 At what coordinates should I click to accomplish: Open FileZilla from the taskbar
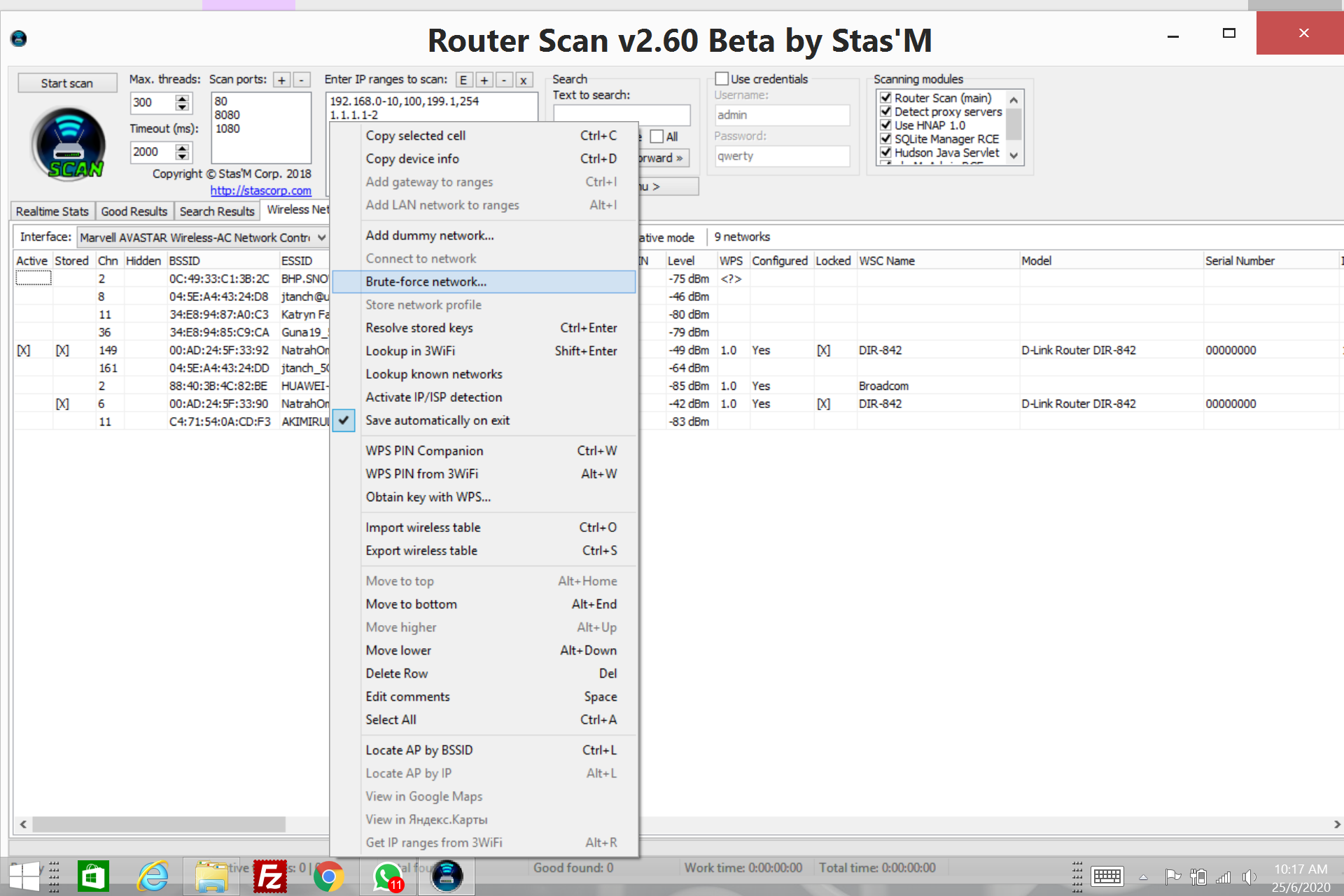[269, 876]
